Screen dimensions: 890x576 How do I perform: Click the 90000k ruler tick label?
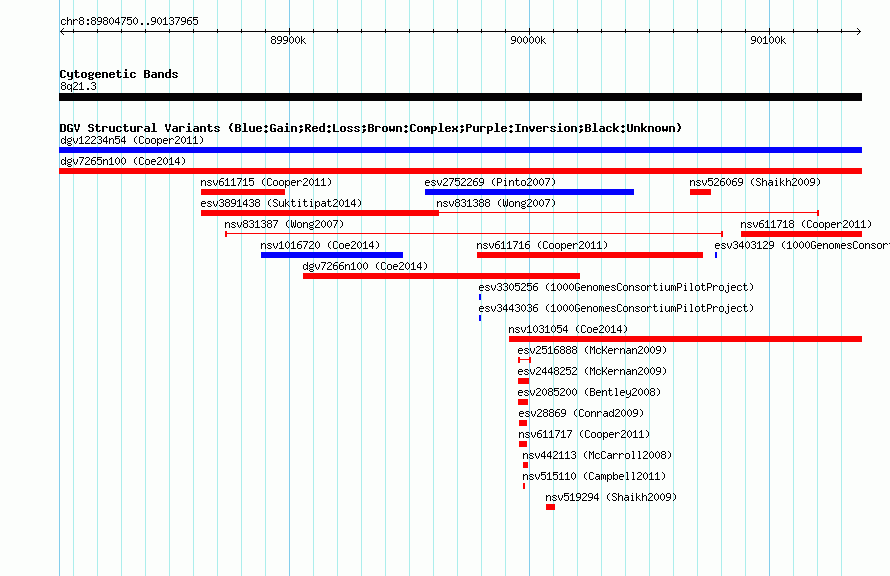(528, 40)
